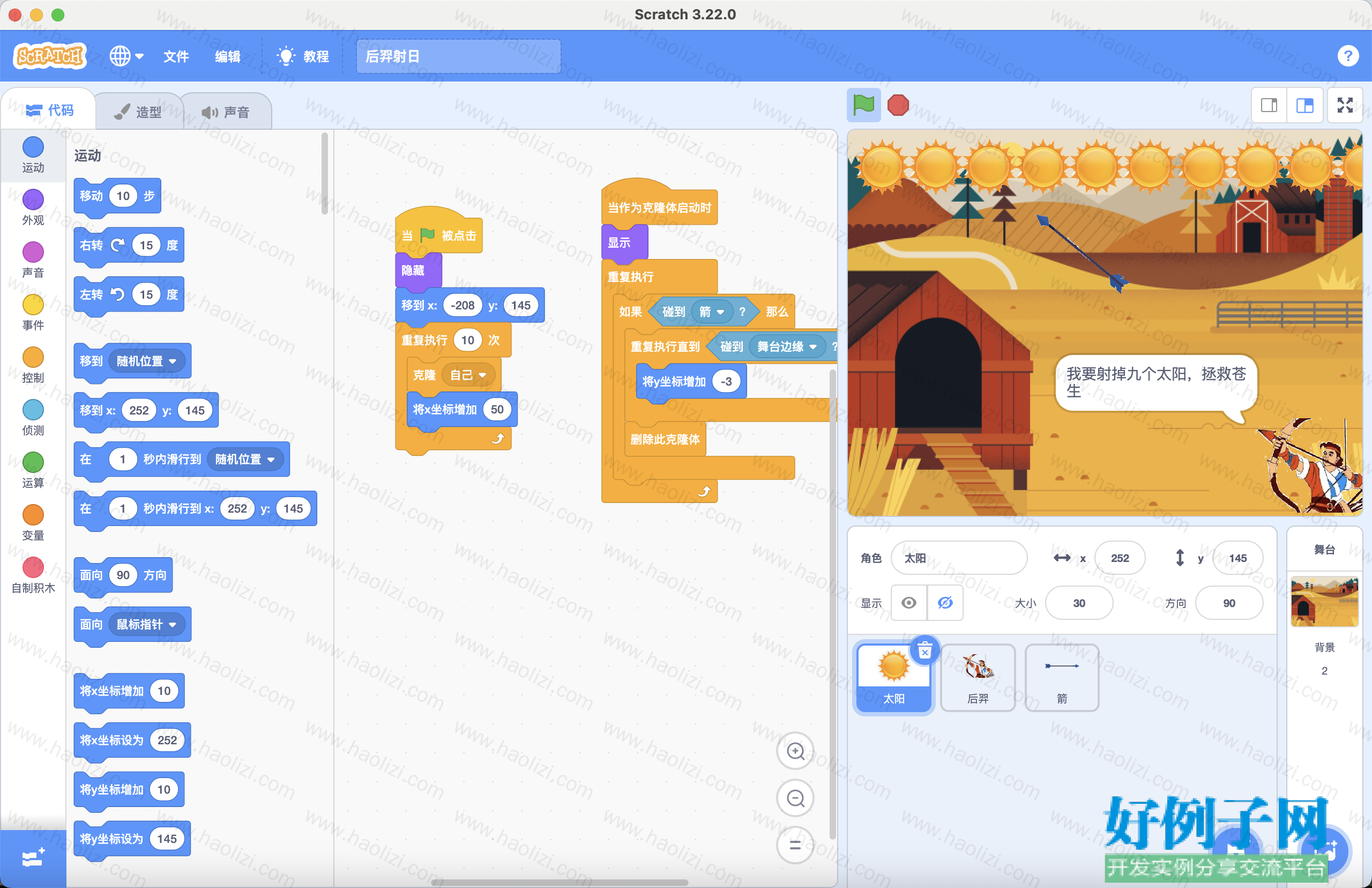Switch to the 代码 tab

tap(49, 110)
